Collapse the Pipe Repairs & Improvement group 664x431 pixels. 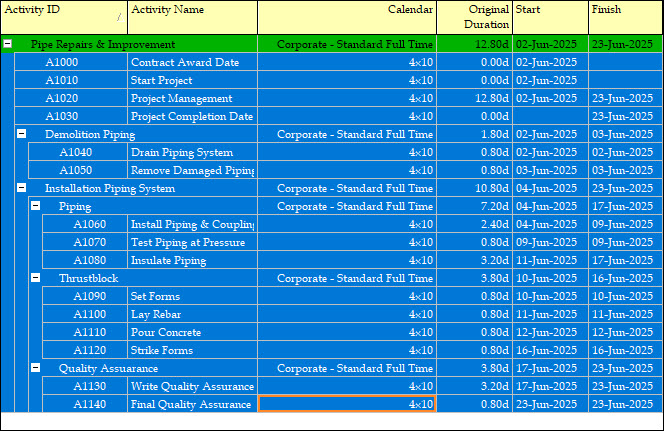[x=8, y=44]
